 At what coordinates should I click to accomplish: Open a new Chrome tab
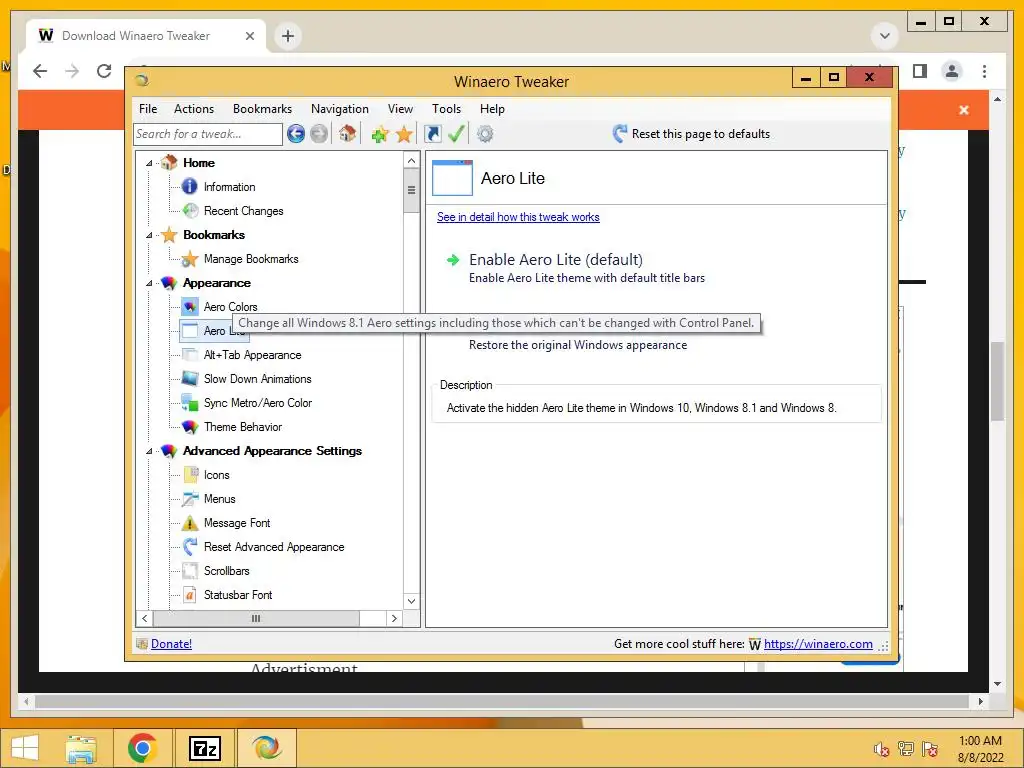[288, 36]
